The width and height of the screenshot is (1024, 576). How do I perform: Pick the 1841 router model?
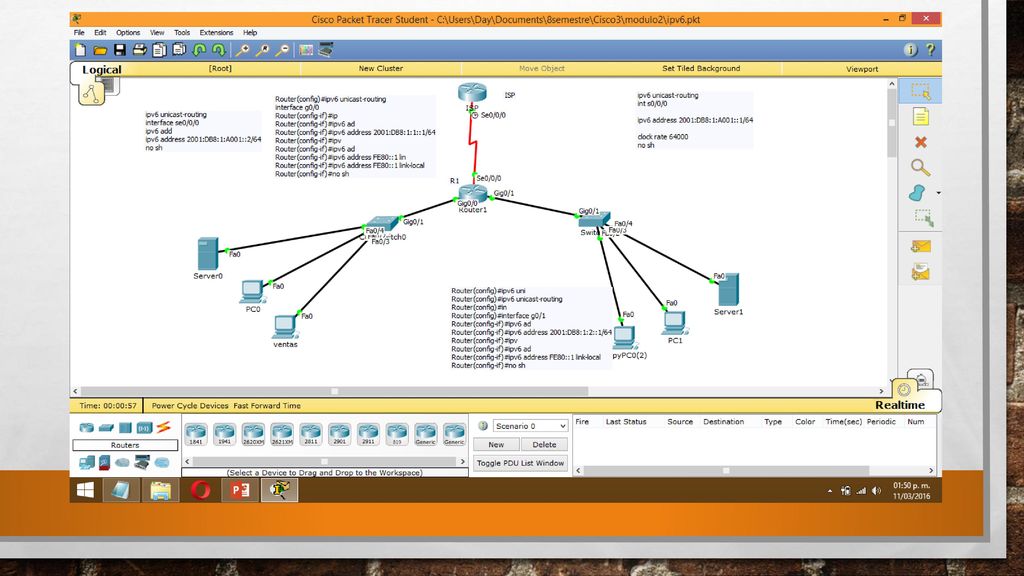[x=196, y=434]
